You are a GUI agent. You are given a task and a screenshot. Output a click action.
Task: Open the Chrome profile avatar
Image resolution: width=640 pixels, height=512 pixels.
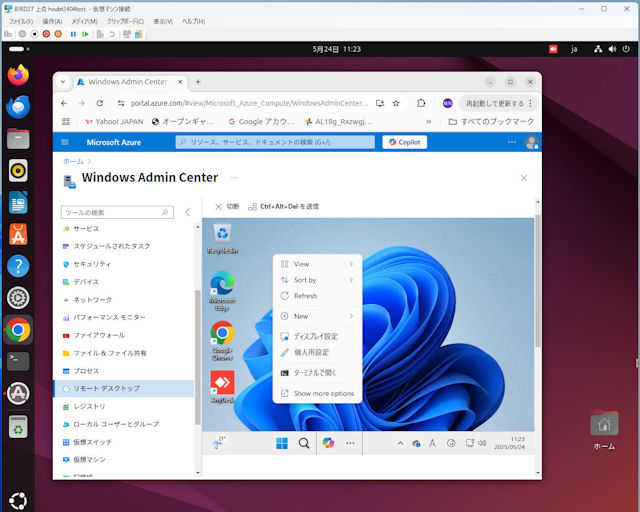pyautogui.click(x=448, y=103)
